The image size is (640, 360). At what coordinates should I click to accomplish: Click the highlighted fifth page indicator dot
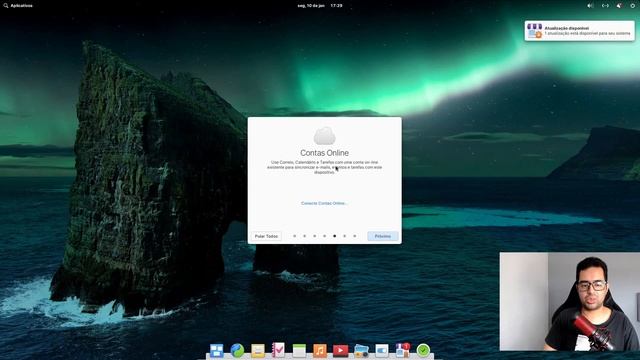(x=335, y=236)
